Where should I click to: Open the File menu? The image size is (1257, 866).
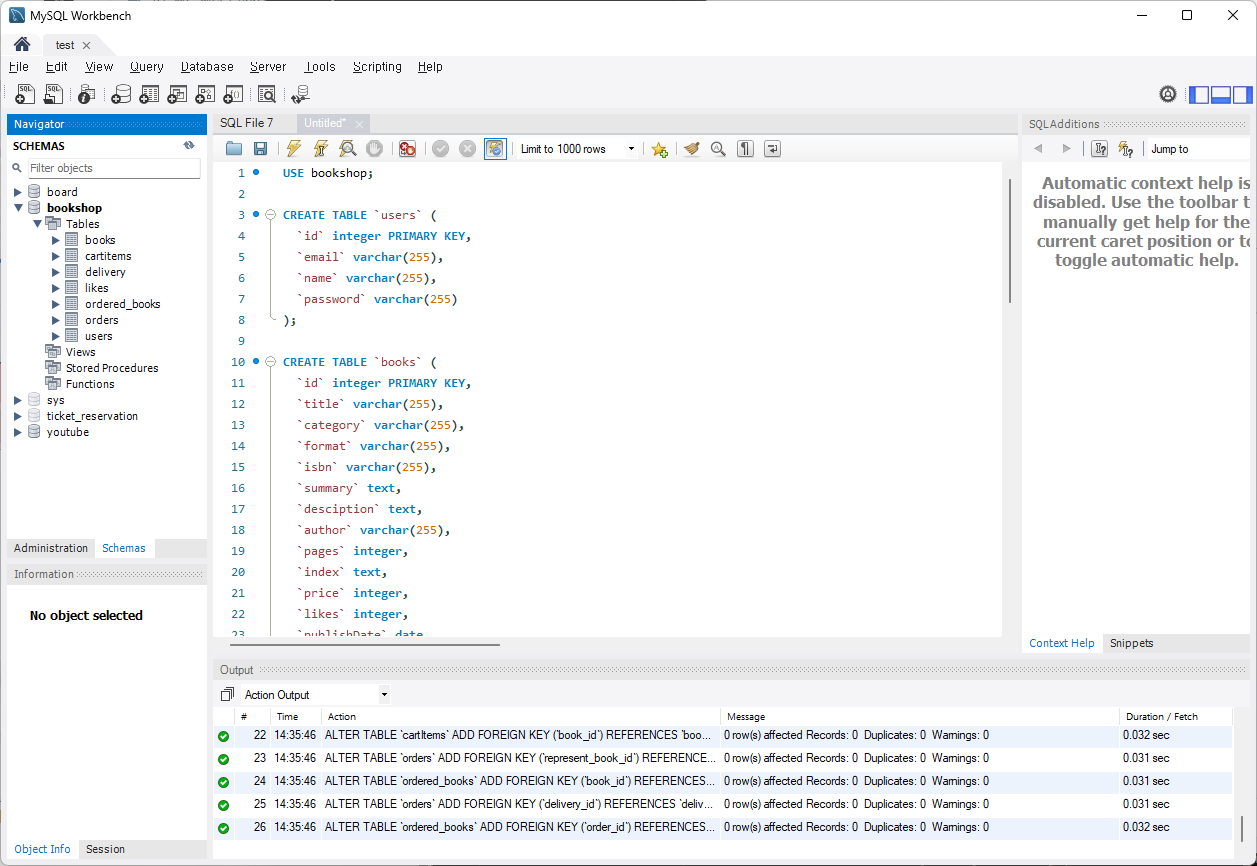[19, 67]
